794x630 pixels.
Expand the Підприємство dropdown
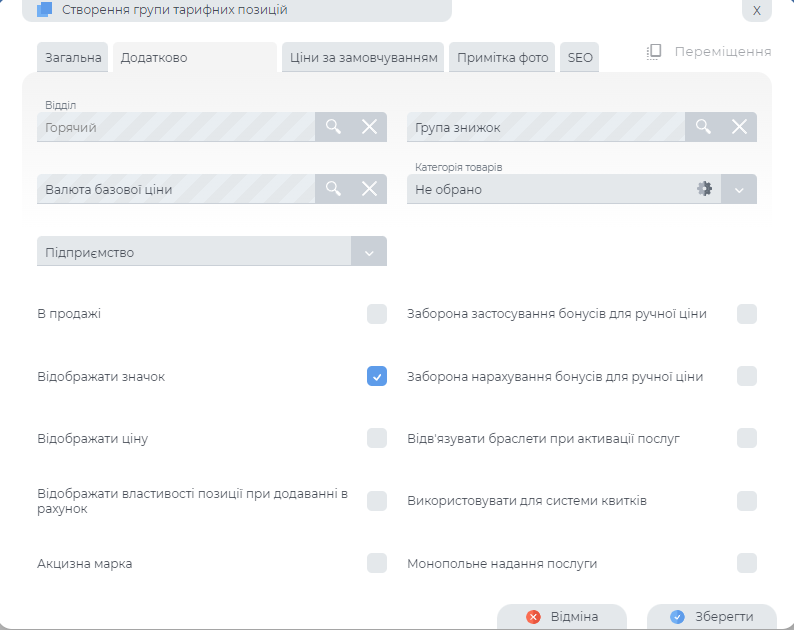(368, 252)
